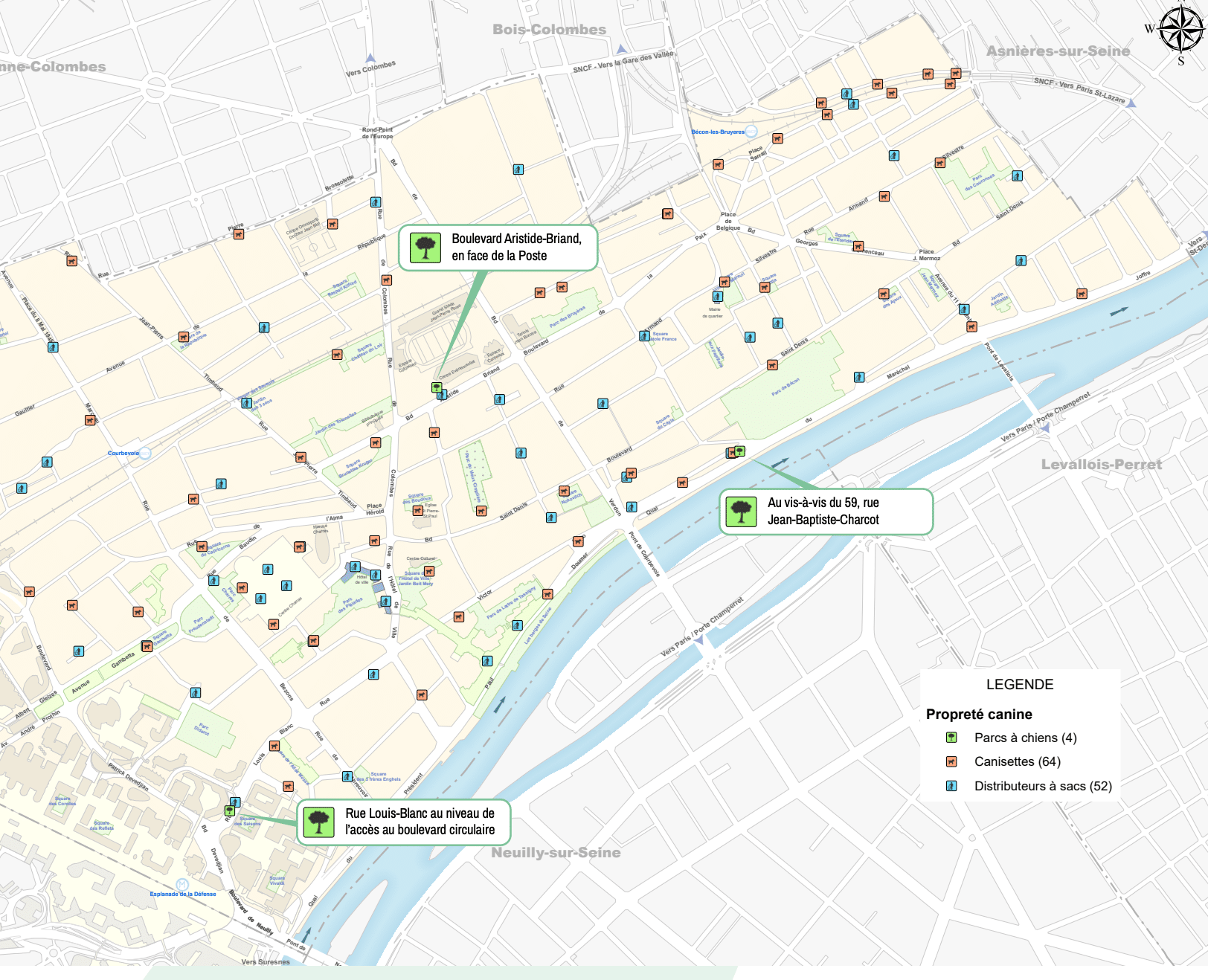
Task: Click the orange canisette marker left of Place de Belgique
Action: [x=667, y=214]
